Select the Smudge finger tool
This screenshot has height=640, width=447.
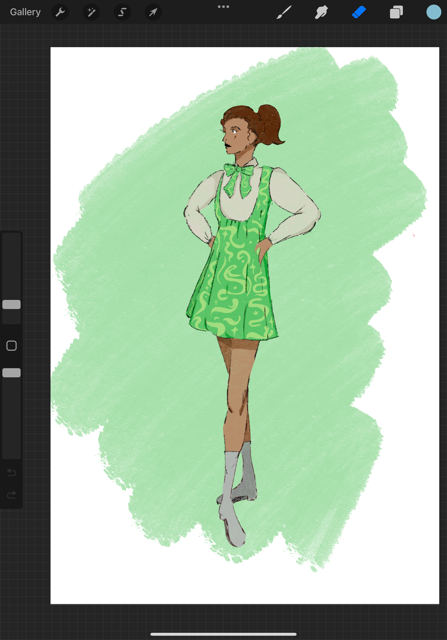[321, 12]
